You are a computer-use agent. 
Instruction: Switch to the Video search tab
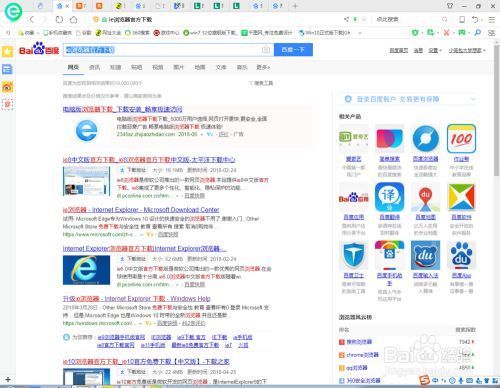coord(157,67)
